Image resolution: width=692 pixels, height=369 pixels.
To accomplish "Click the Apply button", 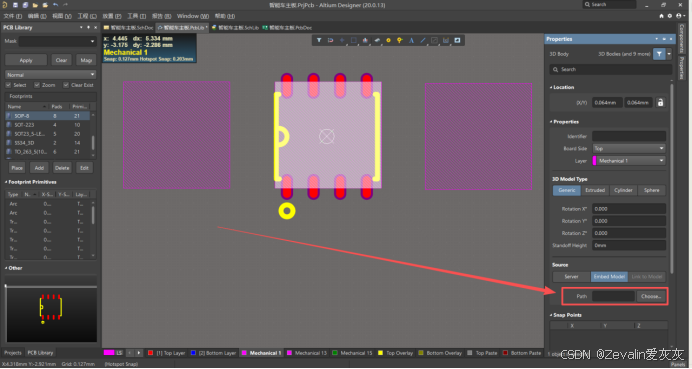I will 26,60.
